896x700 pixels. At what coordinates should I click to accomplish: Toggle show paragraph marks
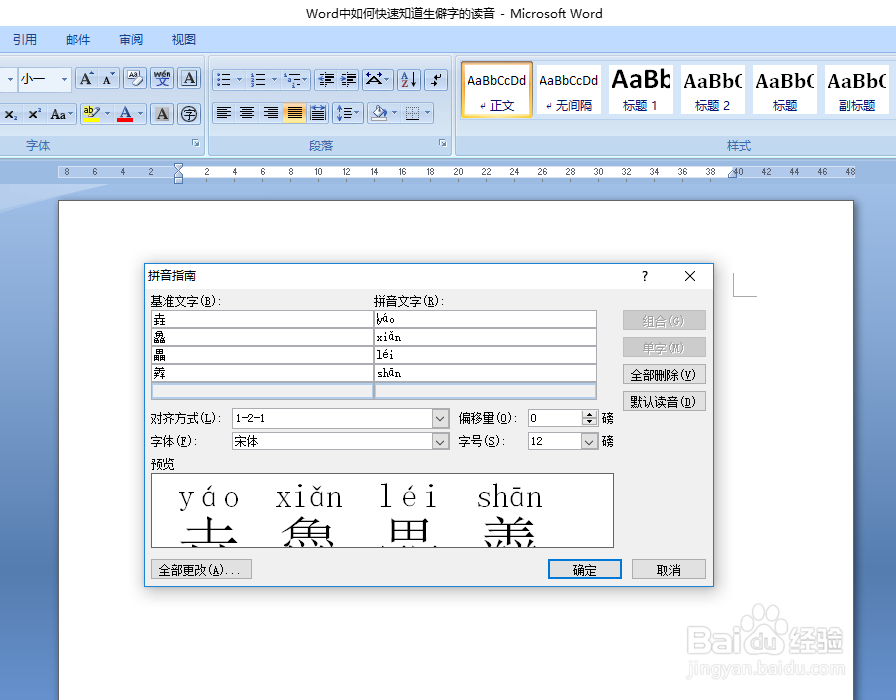coord(437,80)
